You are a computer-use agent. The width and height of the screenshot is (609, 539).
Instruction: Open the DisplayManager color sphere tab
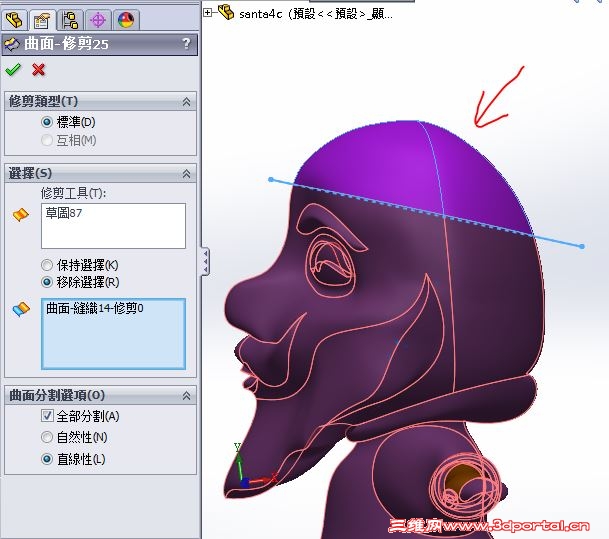coord(126,20)
